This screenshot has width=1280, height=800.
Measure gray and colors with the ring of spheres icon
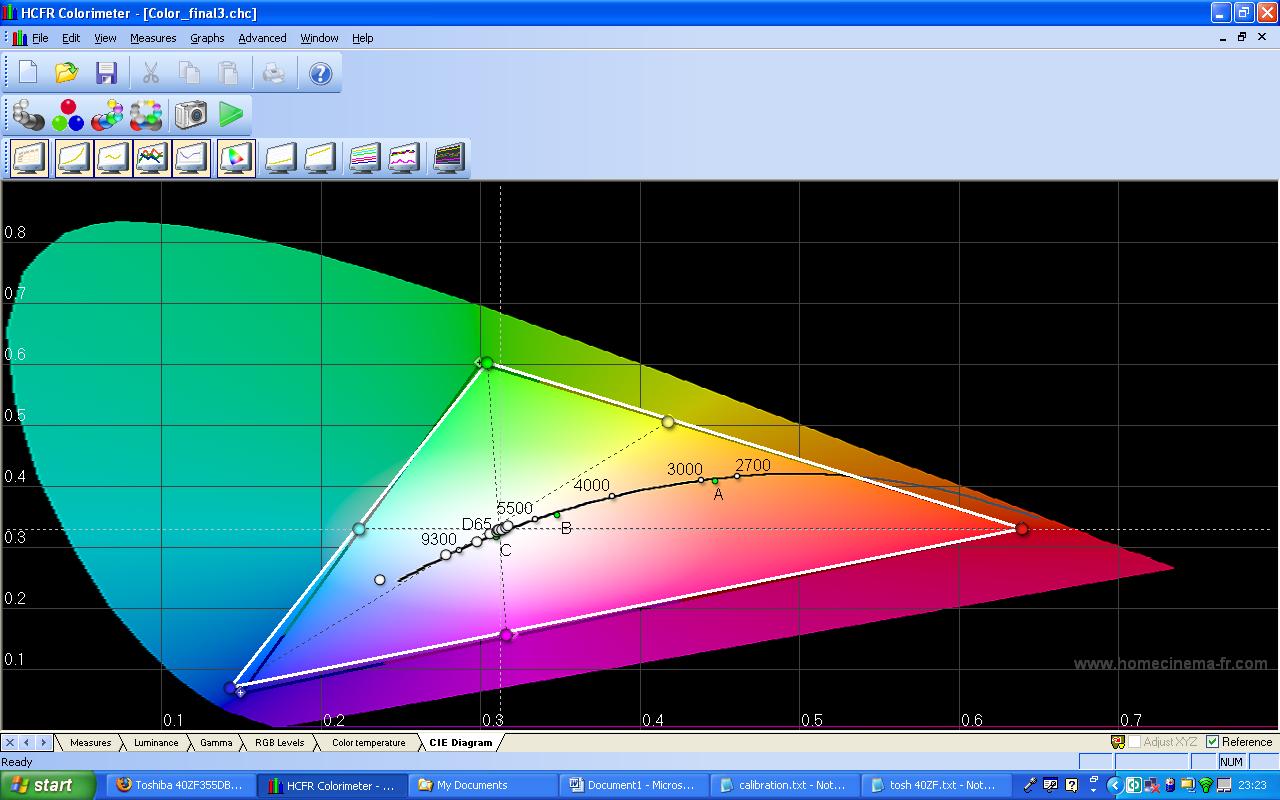coord(146,115)
